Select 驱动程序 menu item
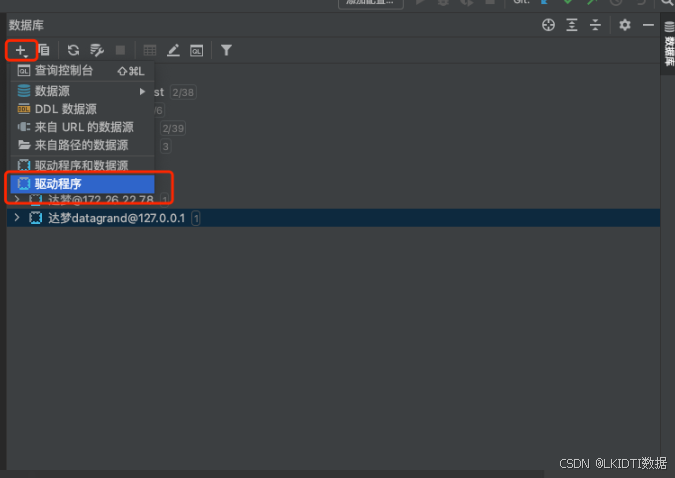 click(82, 184)
